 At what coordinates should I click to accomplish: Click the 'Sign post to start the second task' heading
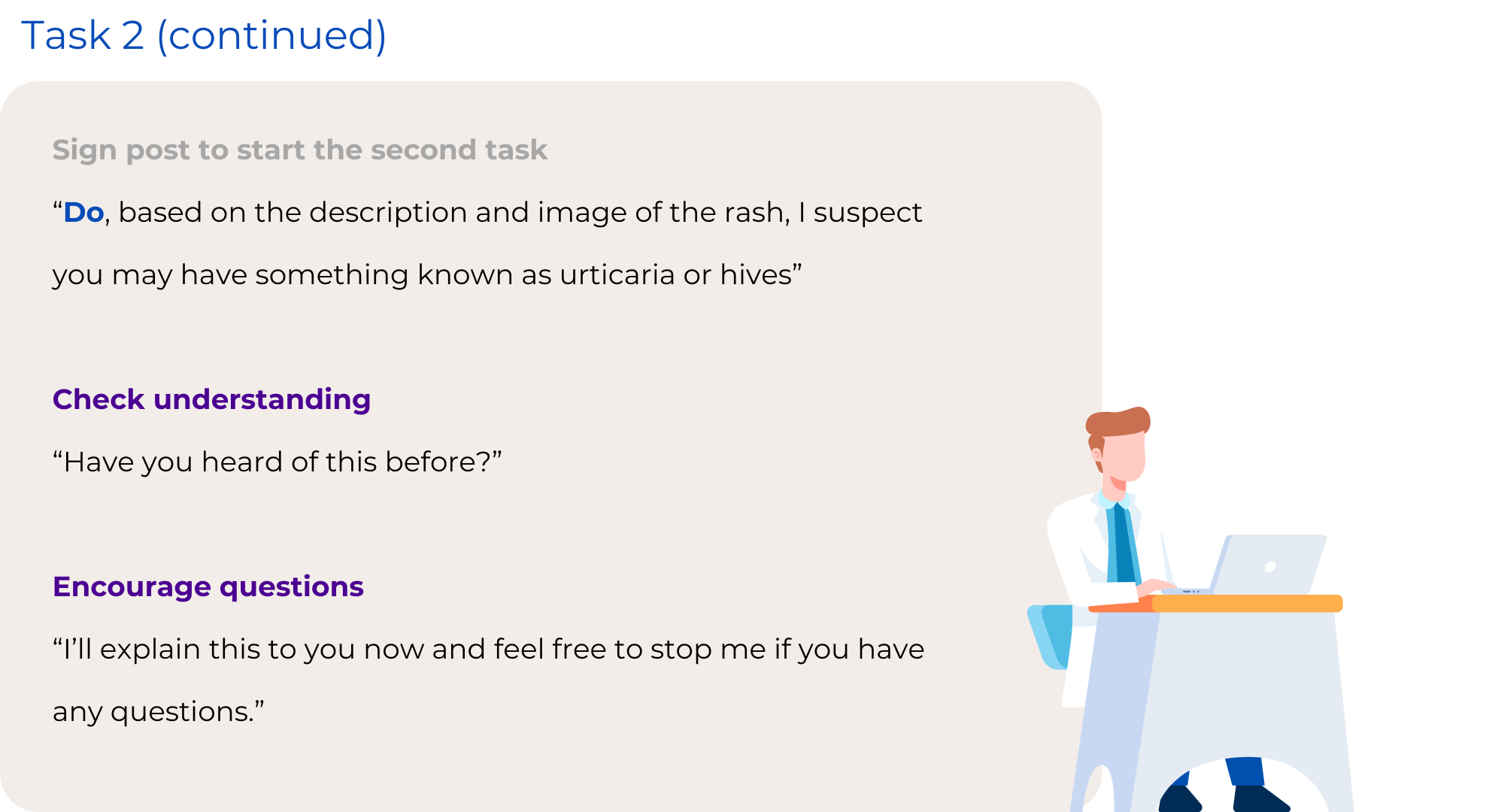pyautogui.click(x=299, y=150)
